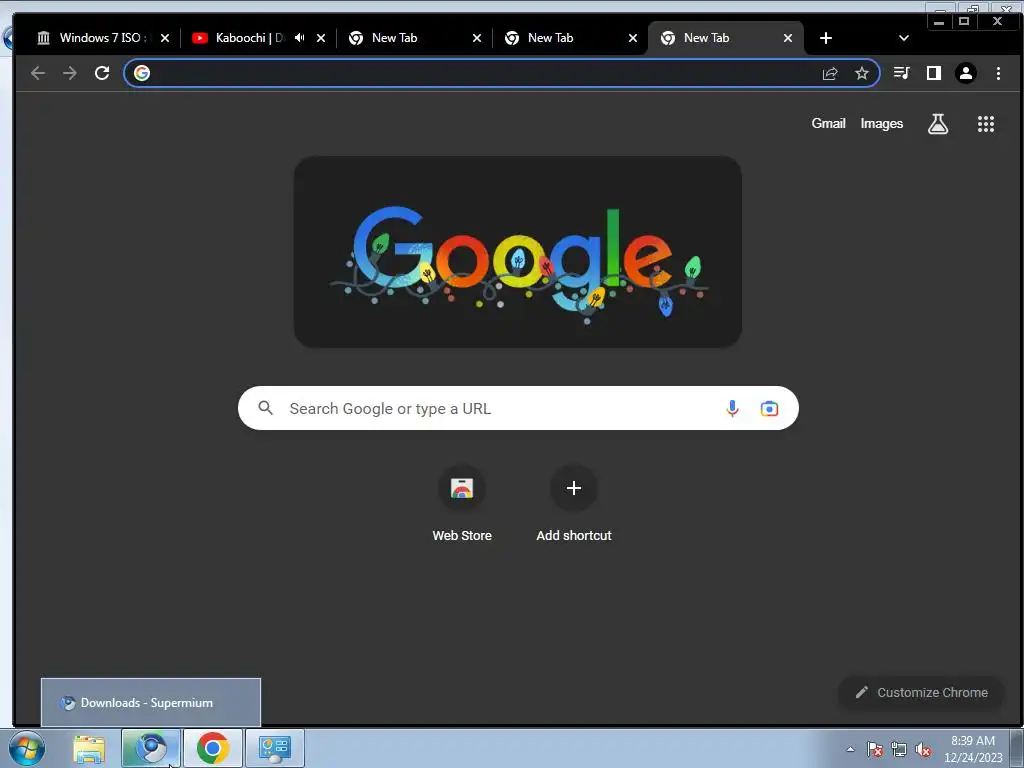
Task: Click the taskbar clock showing 8:39 AM
Action: [x=973, y=749]
